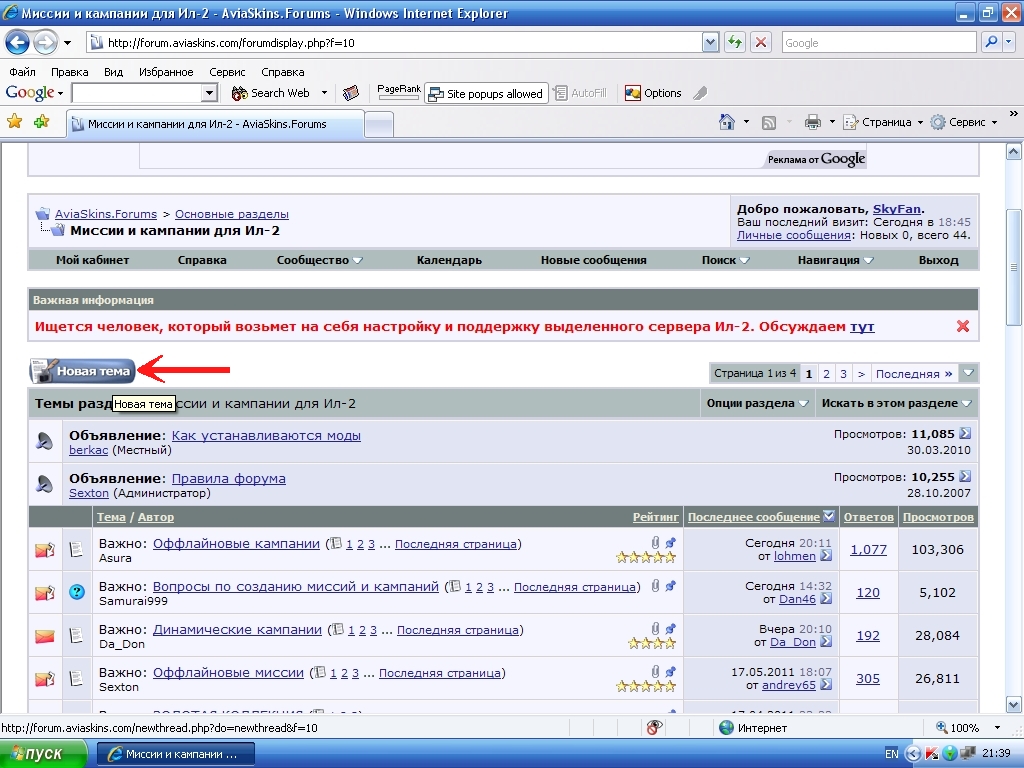Click the IE Forward navigation button
Image resolution: width=1024 pixels, height=768 pixels.
tap(45, 43)
